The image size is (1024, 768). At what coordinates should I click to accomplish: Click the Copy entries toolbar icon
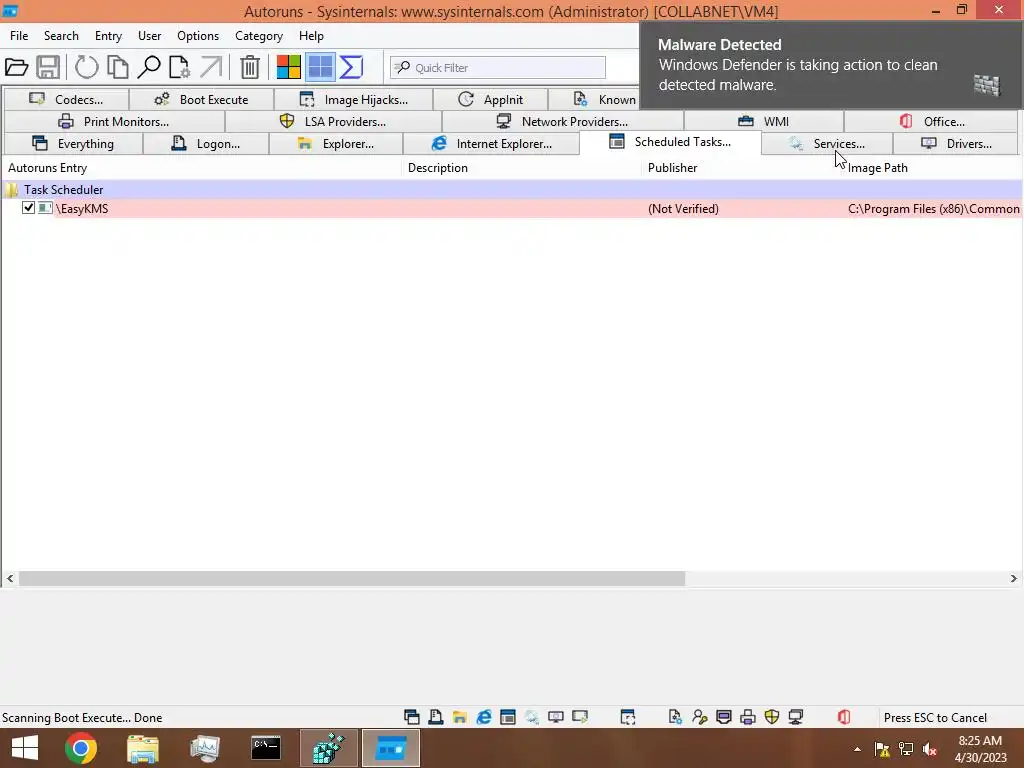pyautogui.click(x=118, y=67)
